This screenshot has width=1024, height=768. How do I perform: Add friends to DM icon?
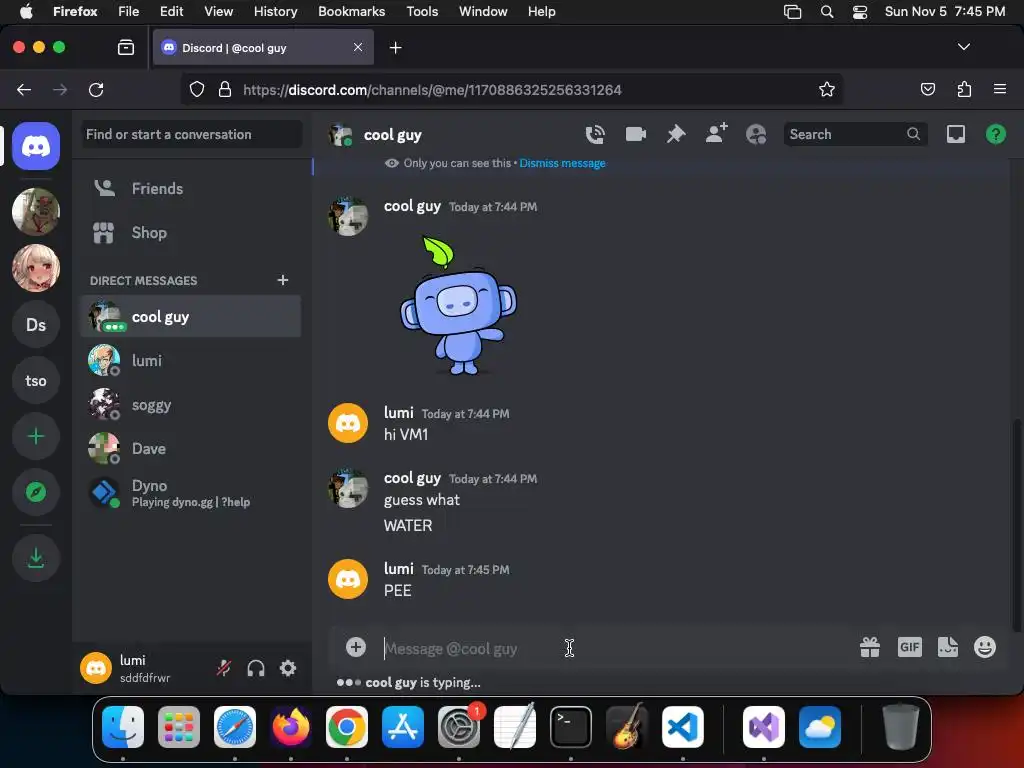click(x=716, y=133)
